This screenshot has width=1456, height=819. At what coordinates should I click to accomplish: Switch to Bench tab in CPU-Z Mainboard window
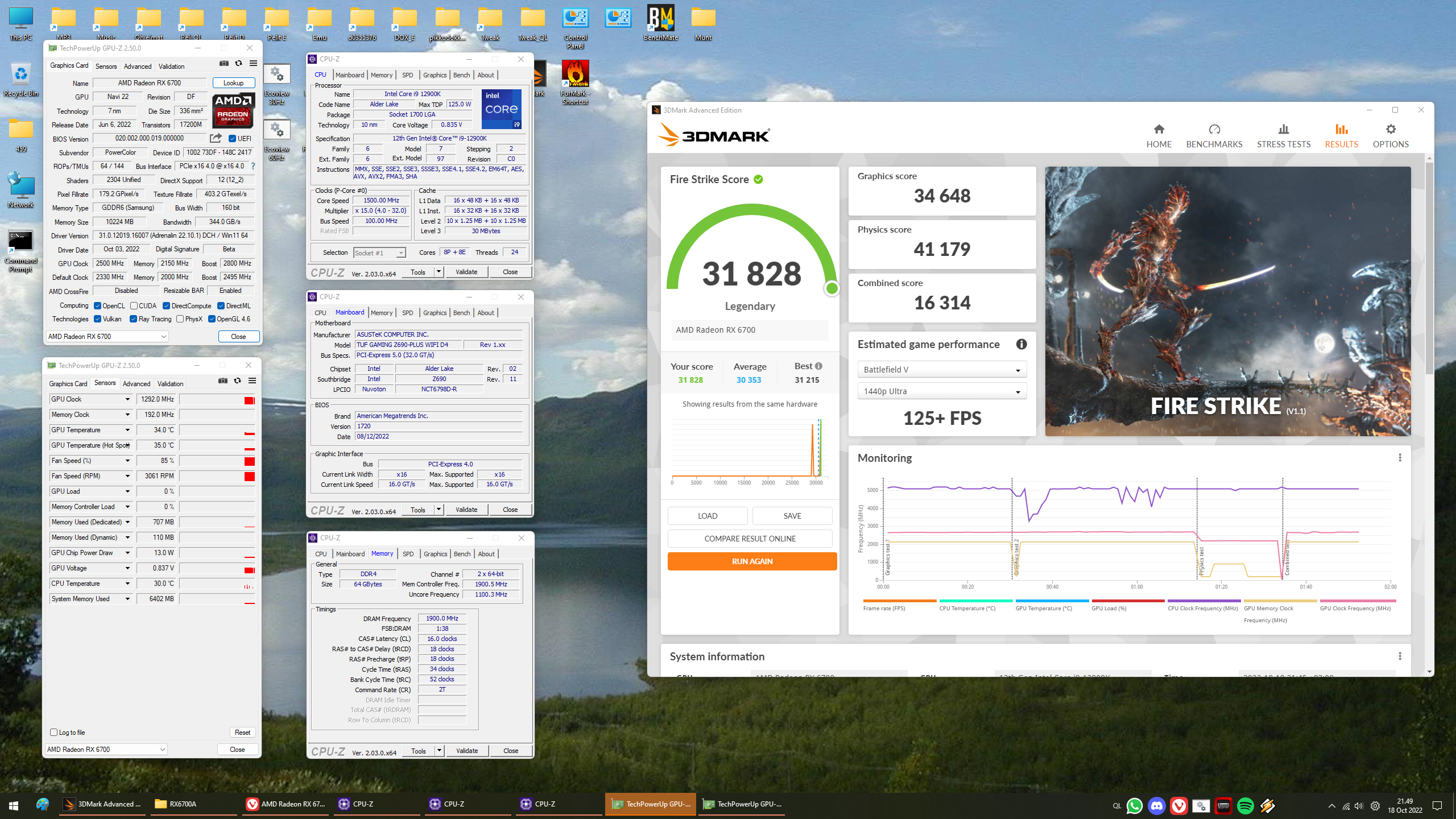click(461, 313)
